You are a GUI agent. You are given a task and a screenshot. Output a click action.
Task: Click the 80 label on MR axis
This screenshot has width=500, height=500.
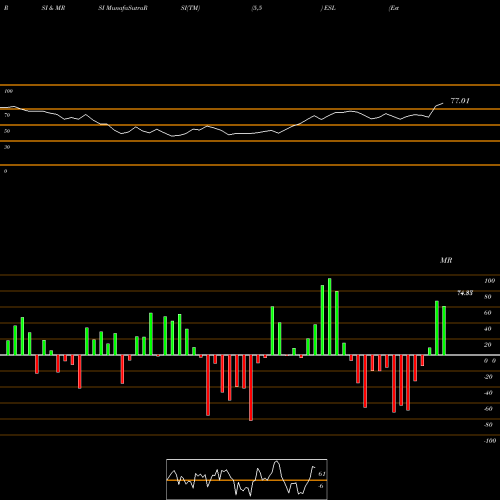pyautogui.click(x=488, y=297)
